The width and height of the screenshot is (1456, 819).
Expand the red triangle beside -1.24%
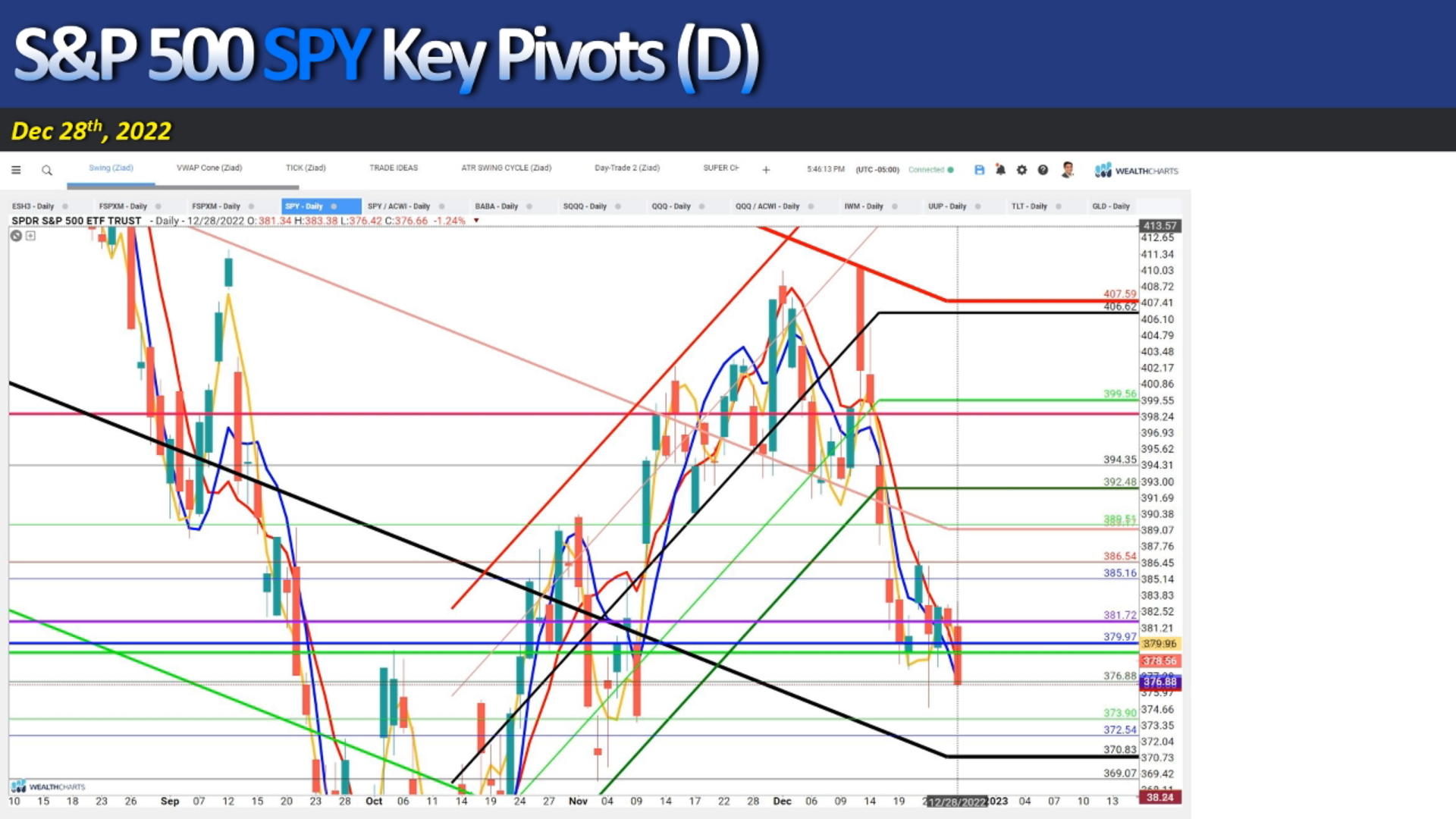click(x=476, y=221)
